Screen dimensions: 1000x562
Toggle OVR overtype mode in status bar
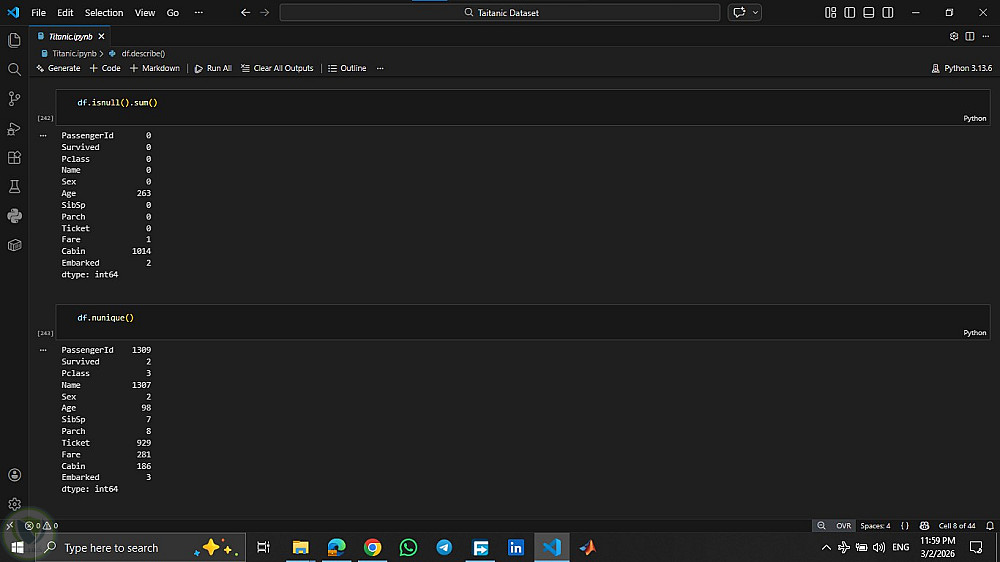[844, 526]
